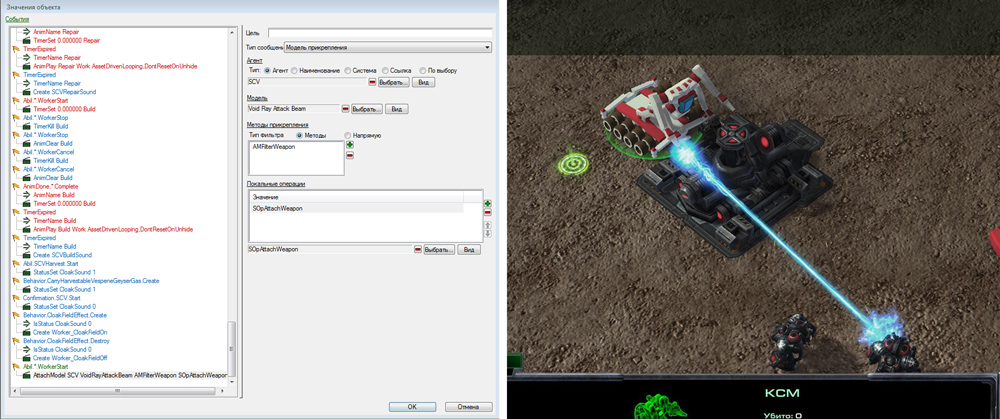This screenshot has width=1000, height=419.
Task: Click Выбрать next to the SCV field
Action: pos(393,83)
